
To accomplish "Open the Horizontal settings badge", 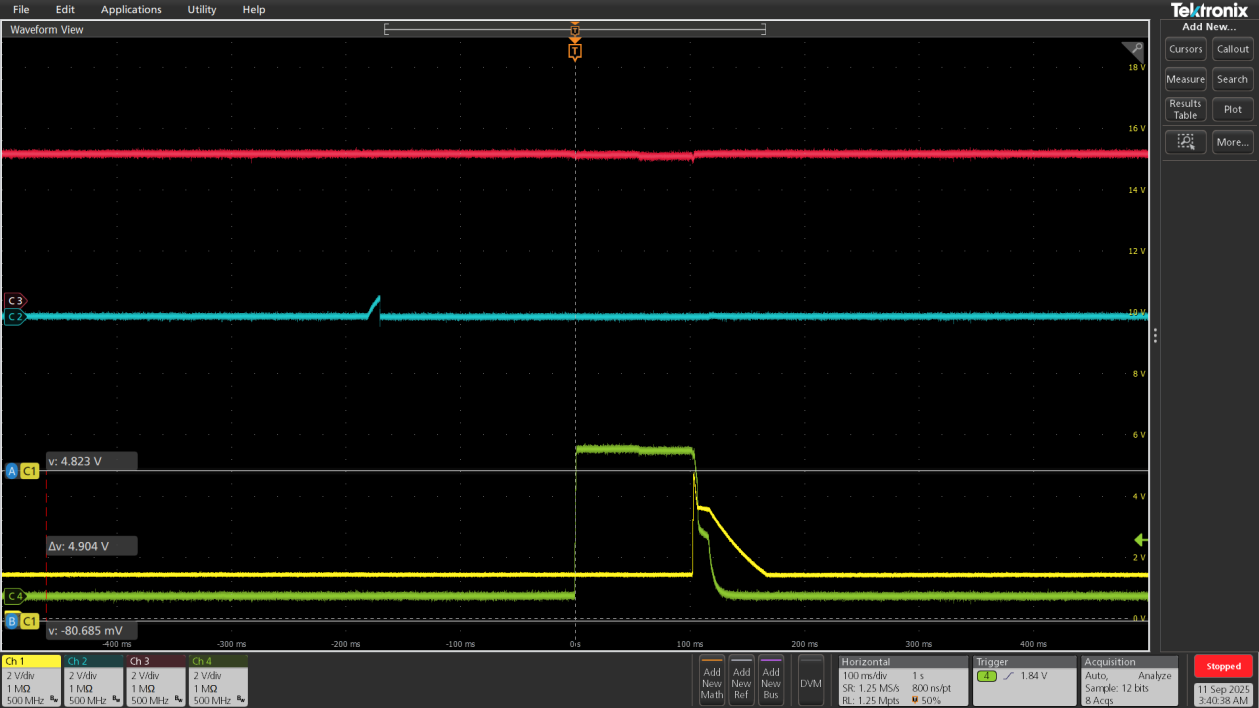I will coord(904,681).
